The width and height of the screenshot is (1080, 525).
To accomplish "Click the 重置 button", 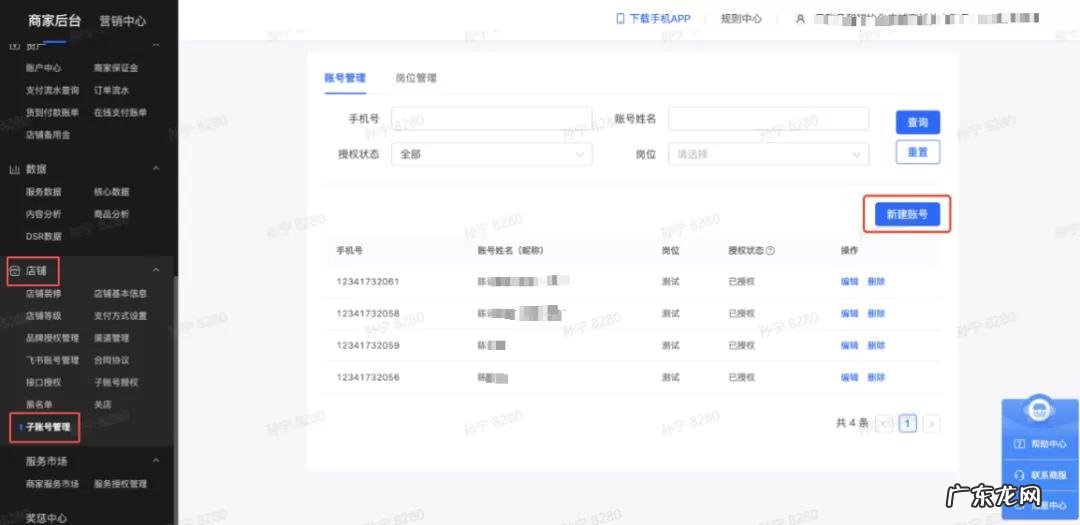I will (x=917, y=152).
